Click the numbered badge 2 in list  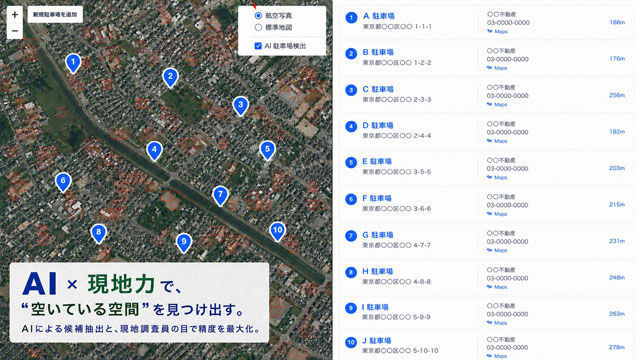(x=351, y=54)
